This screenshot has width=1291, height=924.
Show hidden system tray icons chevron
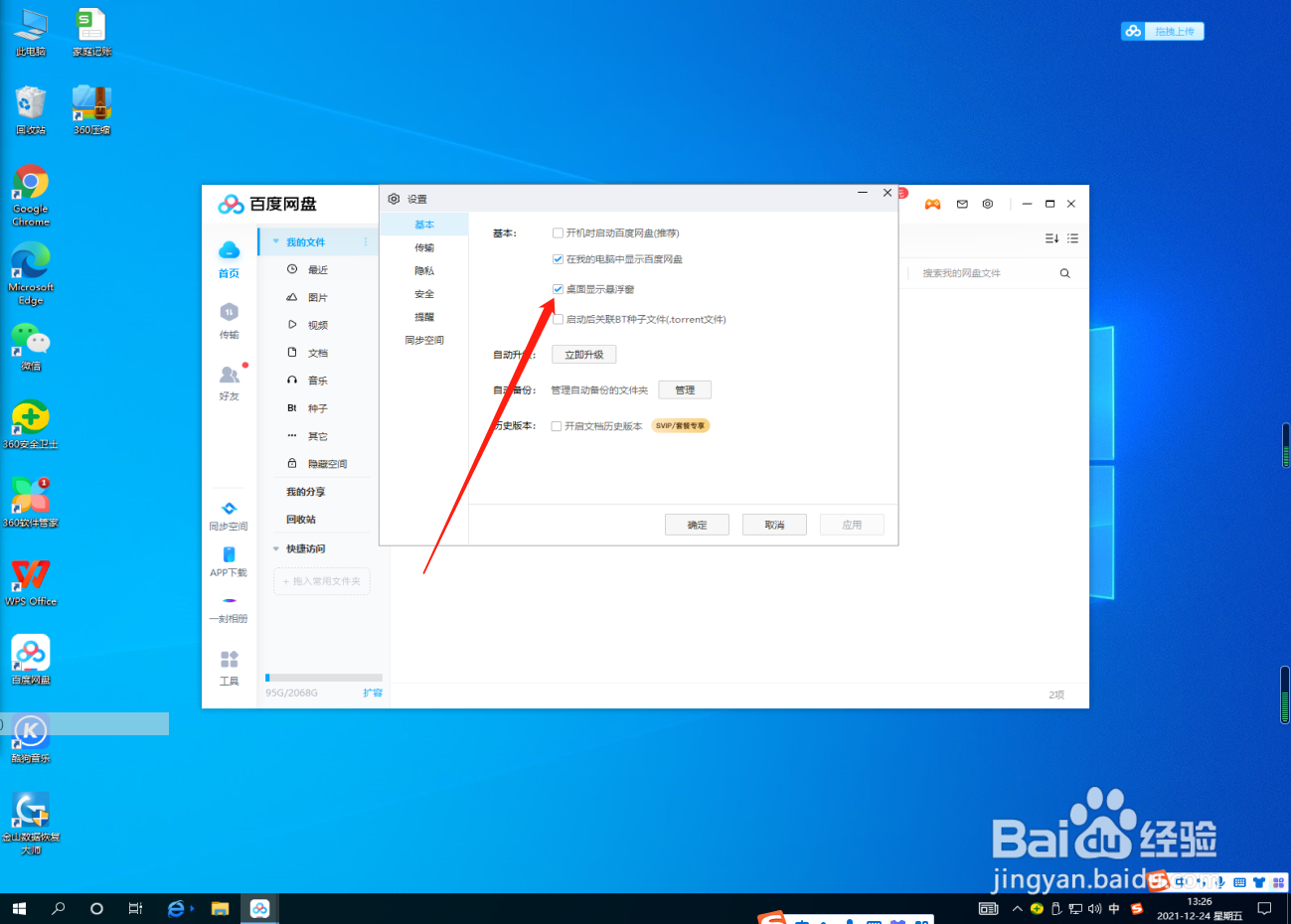click(x=1017, y=908)
